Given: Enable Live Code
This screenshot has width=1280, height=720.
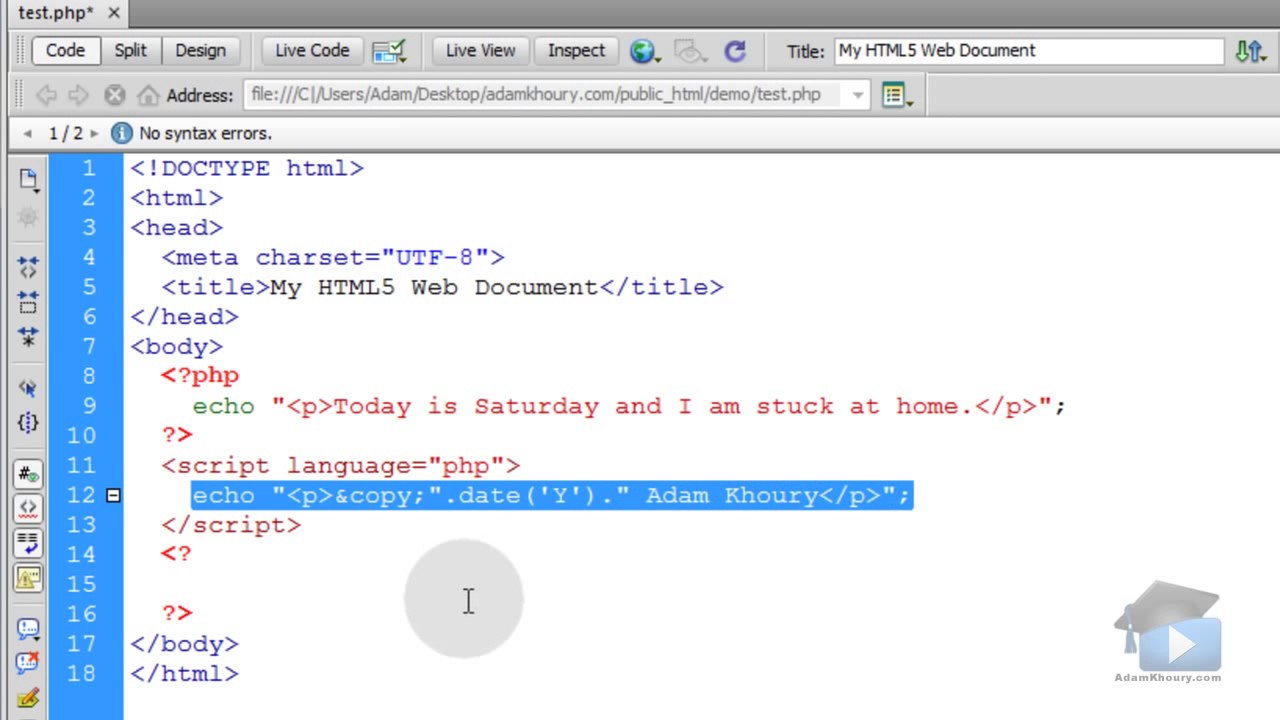Looking at the screenshot, I should pos(312,50).
